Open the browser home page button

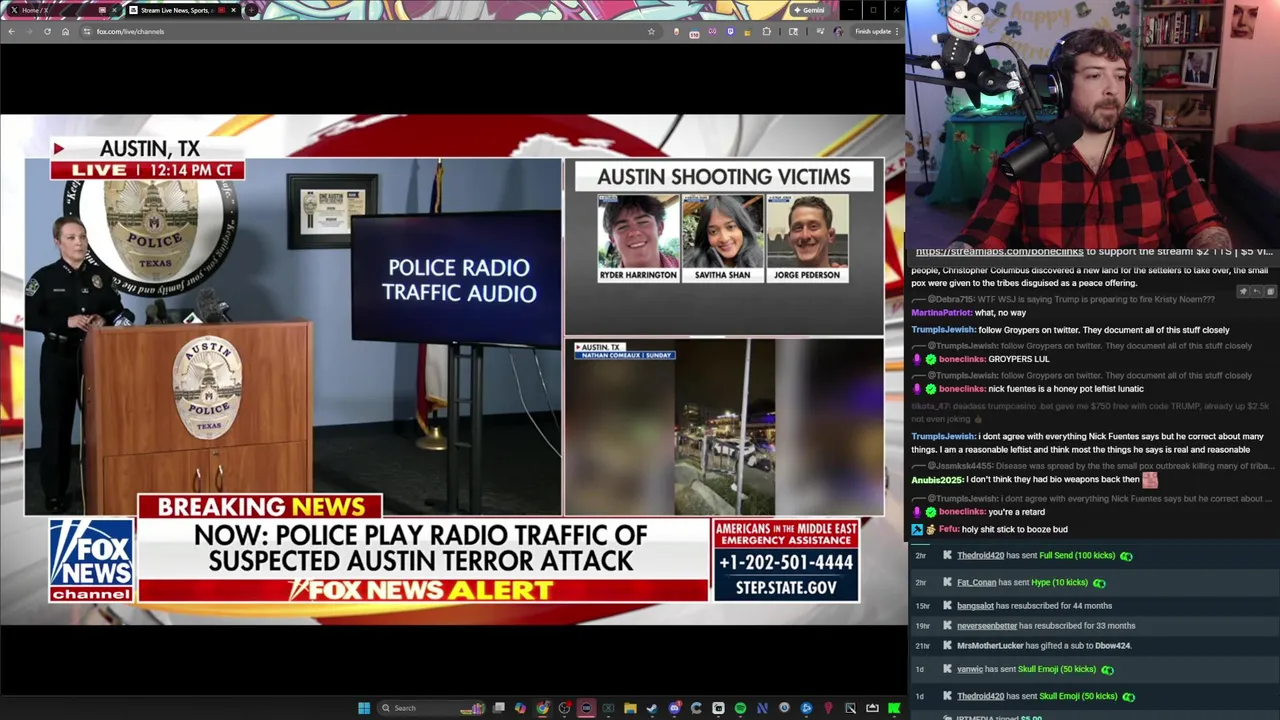click(65, 31)
